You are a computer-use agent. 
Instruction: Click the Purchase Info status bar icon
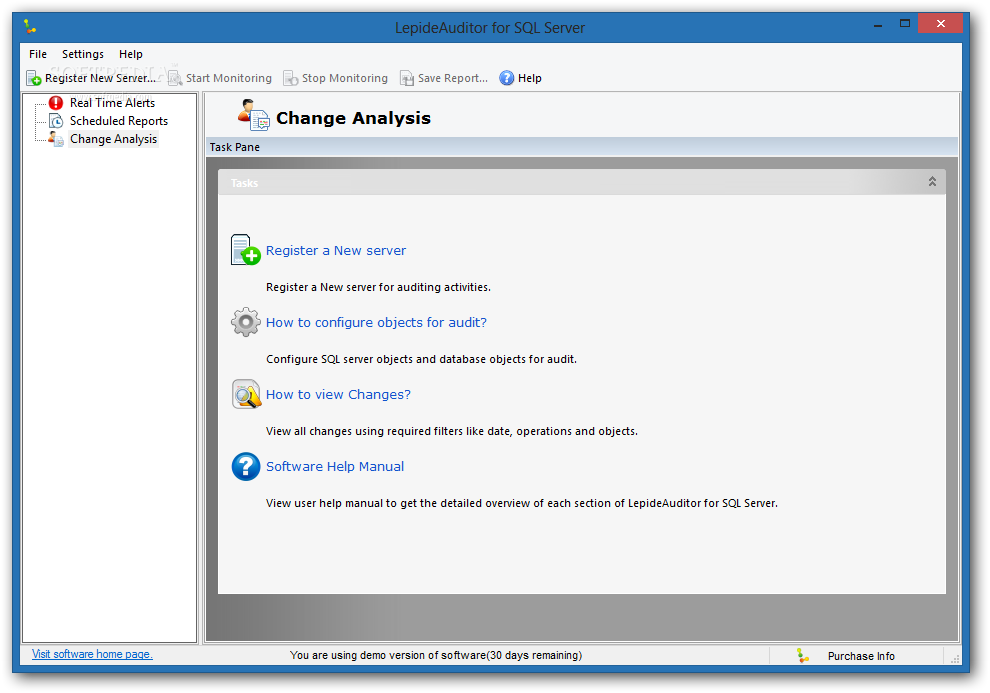pyautogui.click(x=802, y=656)
